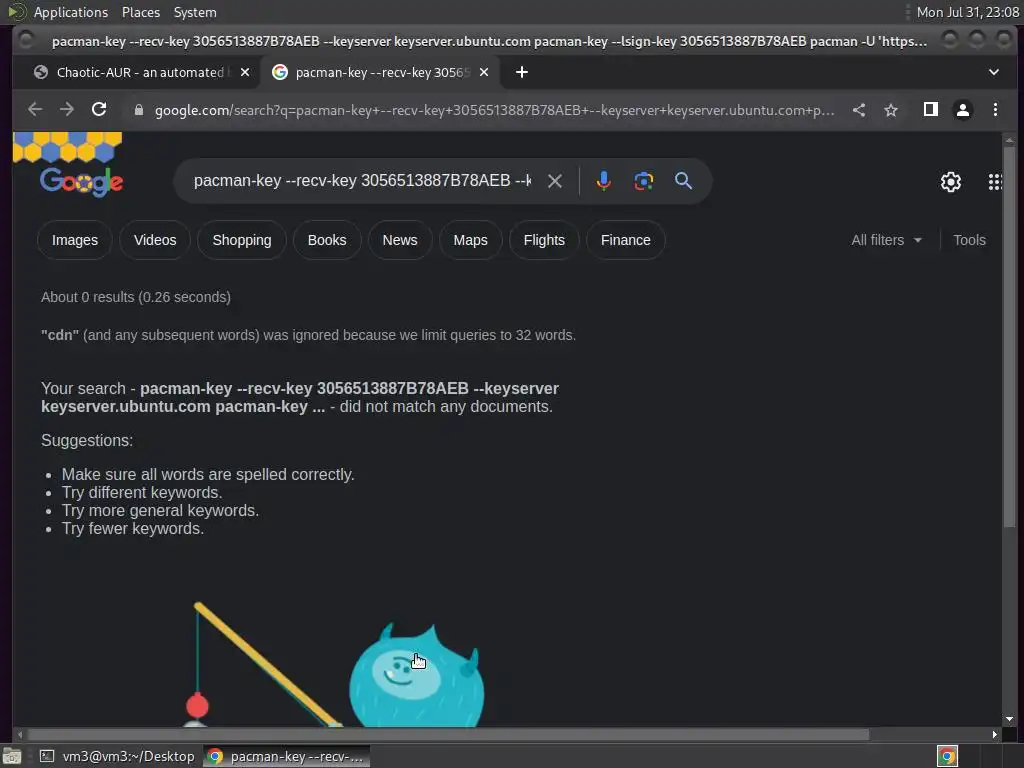The width and height of the screenshot is (1024, 768).
Task: Search by image with Google Lens icon
Action: coord(644,181)
